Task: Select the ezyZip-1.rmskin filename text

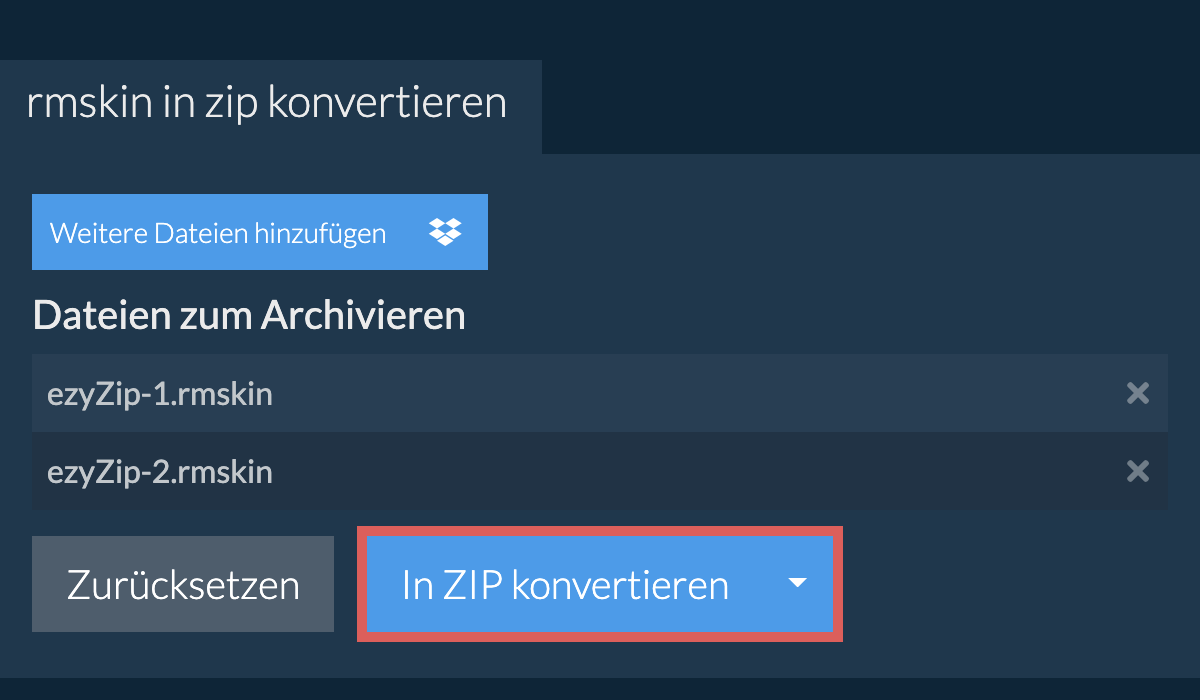Action: pos(160,394)
